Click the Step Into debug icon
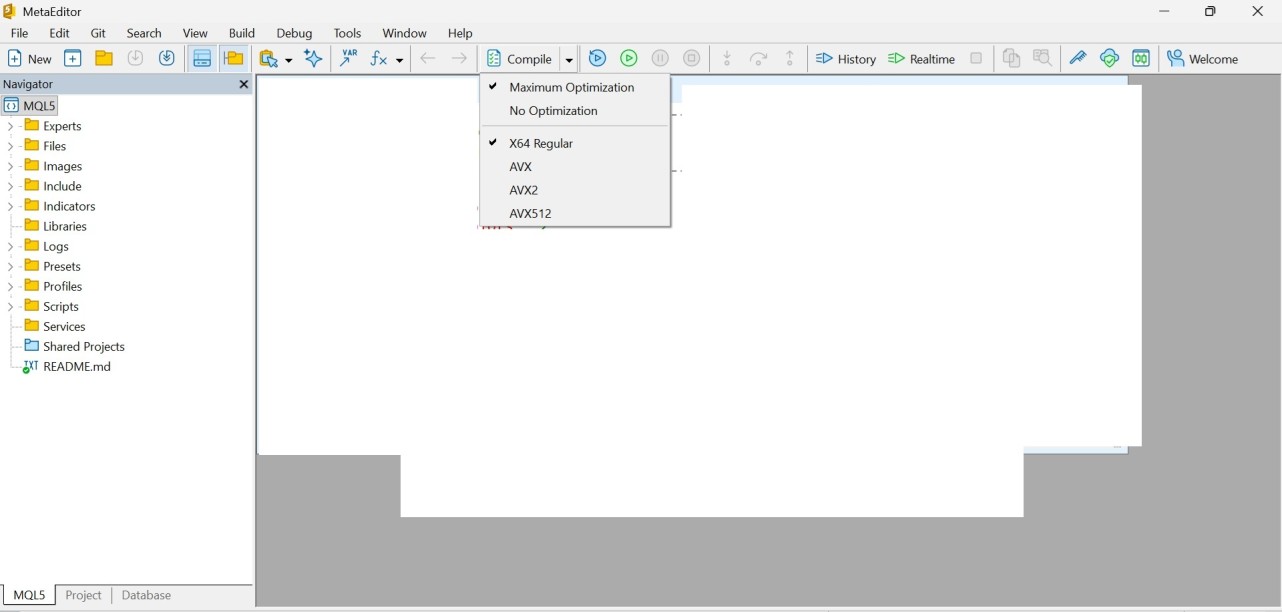Viewport: 1282px width, 612px height. point(728,59)
